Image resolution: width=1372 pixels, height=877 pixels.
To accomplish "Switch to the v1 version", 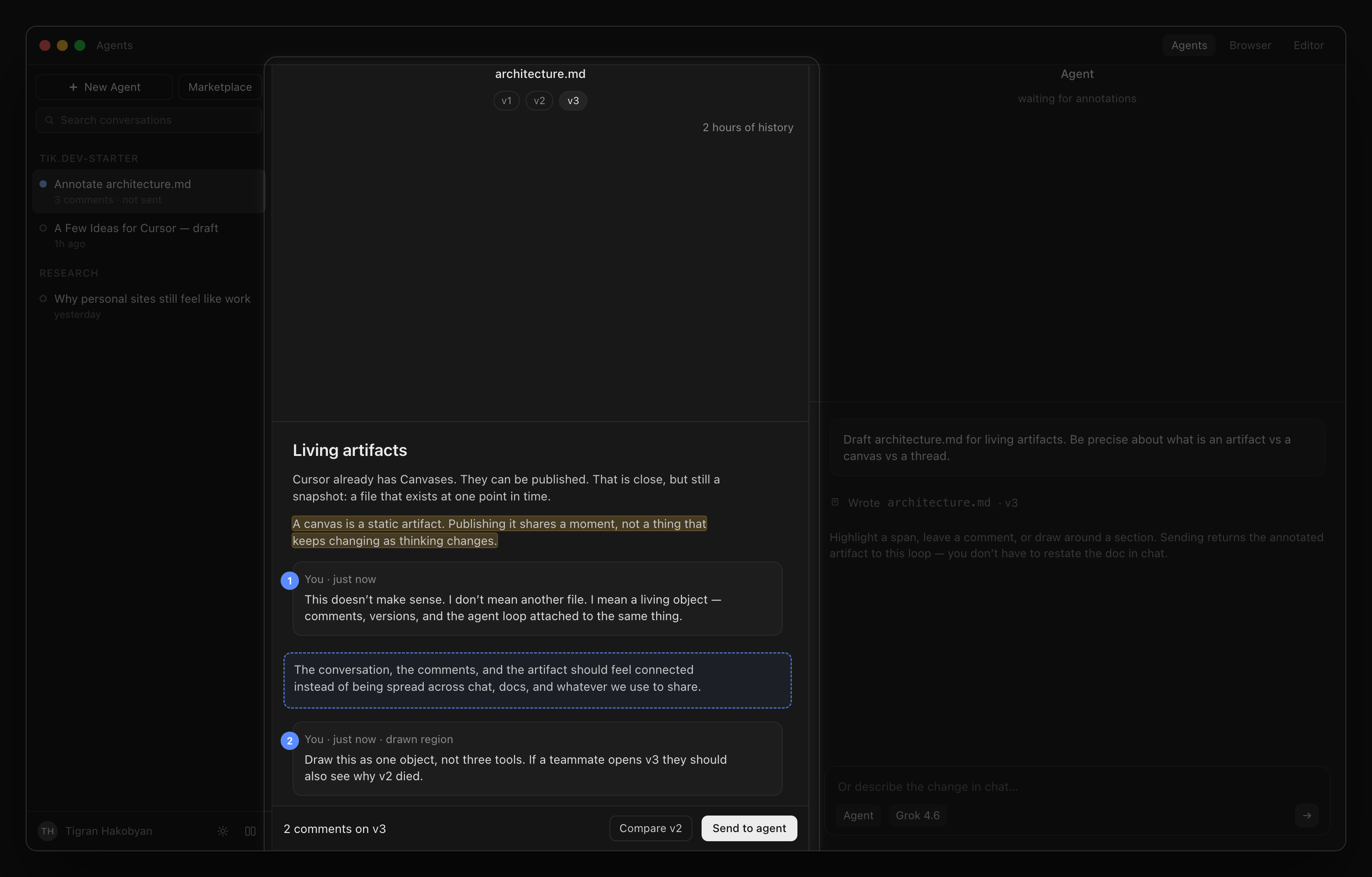I will (x=506, y=101).
